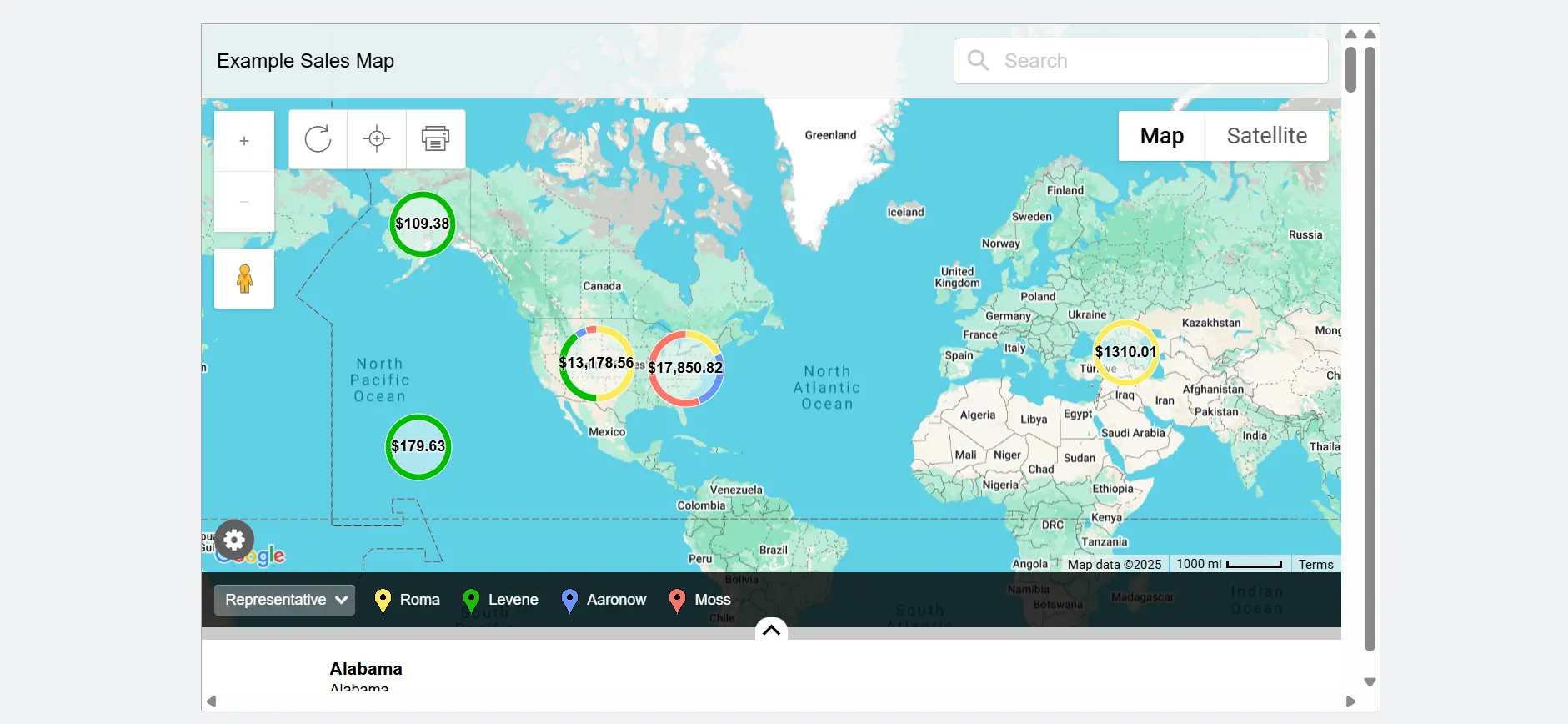Click the print map icon
The width and height of the screenshot is (1568, 724).
pos(435,138)
